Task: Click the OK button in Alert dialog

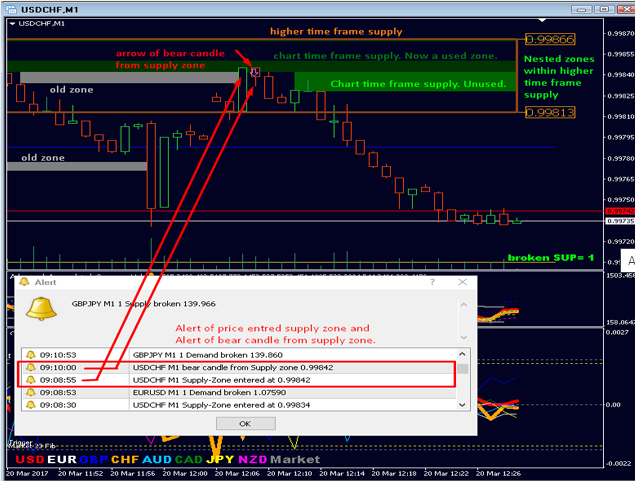Action: click(x=245, y=423)
